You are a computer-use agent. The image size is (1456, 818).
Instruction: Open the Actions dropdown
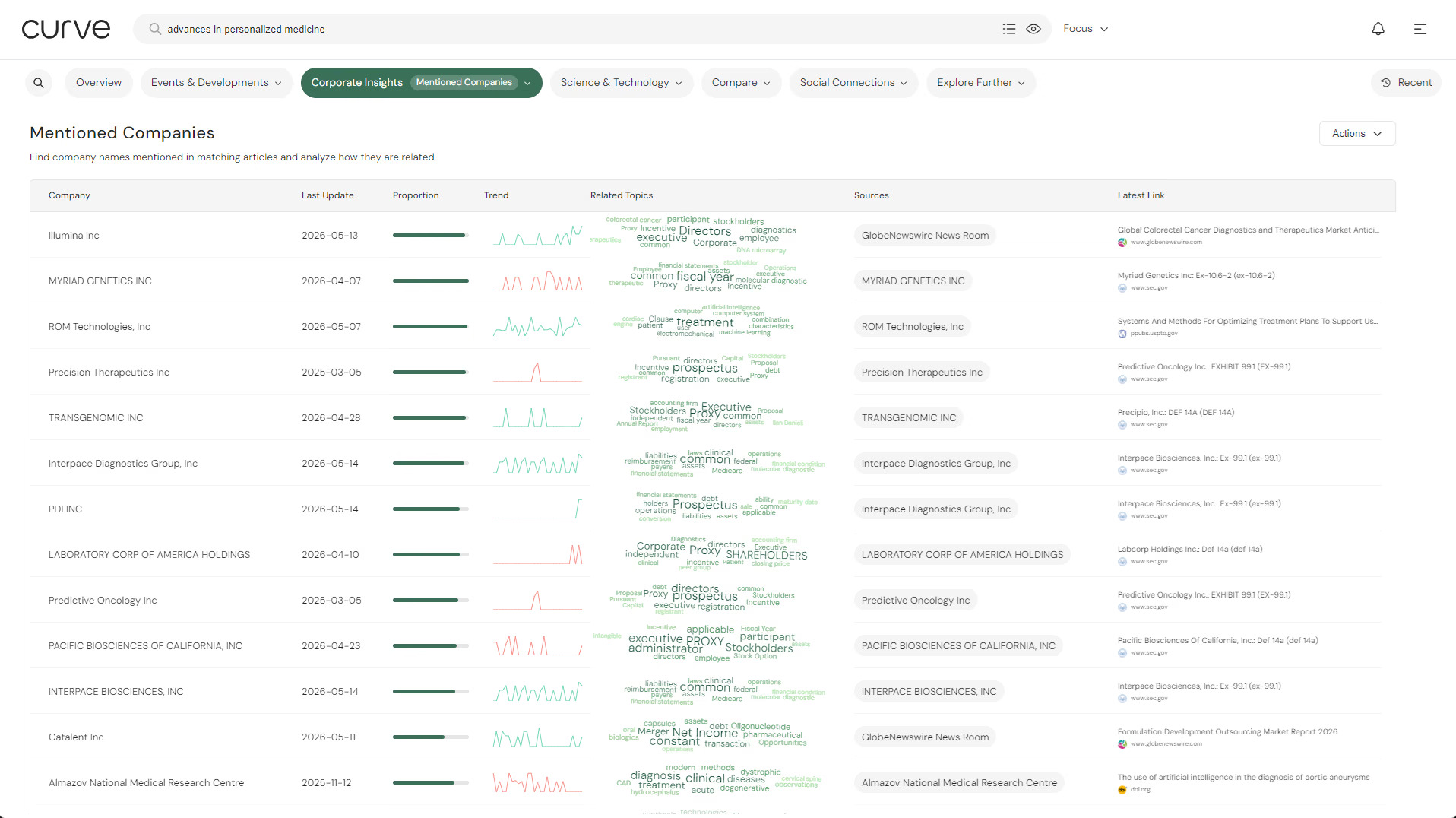[x=1357, y=133]
